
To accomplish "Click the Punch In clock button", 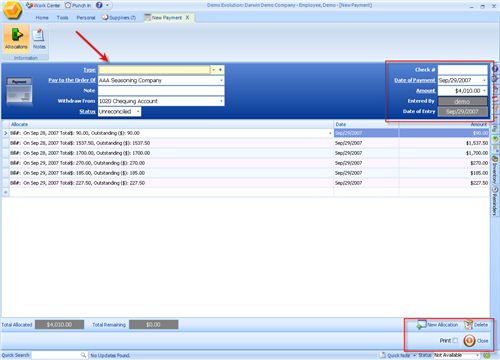I will [78, 5].
